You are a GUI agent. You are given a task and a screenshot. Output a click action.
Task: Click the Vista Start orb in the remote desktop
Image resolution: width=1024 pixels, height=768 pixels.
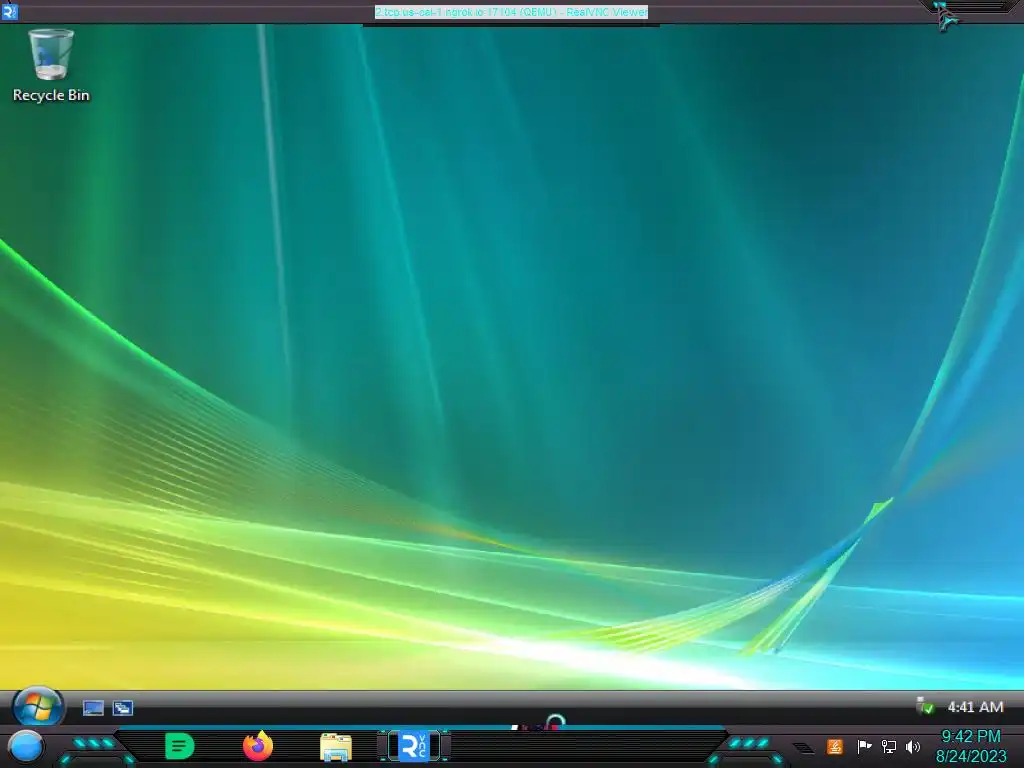(38, 707)
